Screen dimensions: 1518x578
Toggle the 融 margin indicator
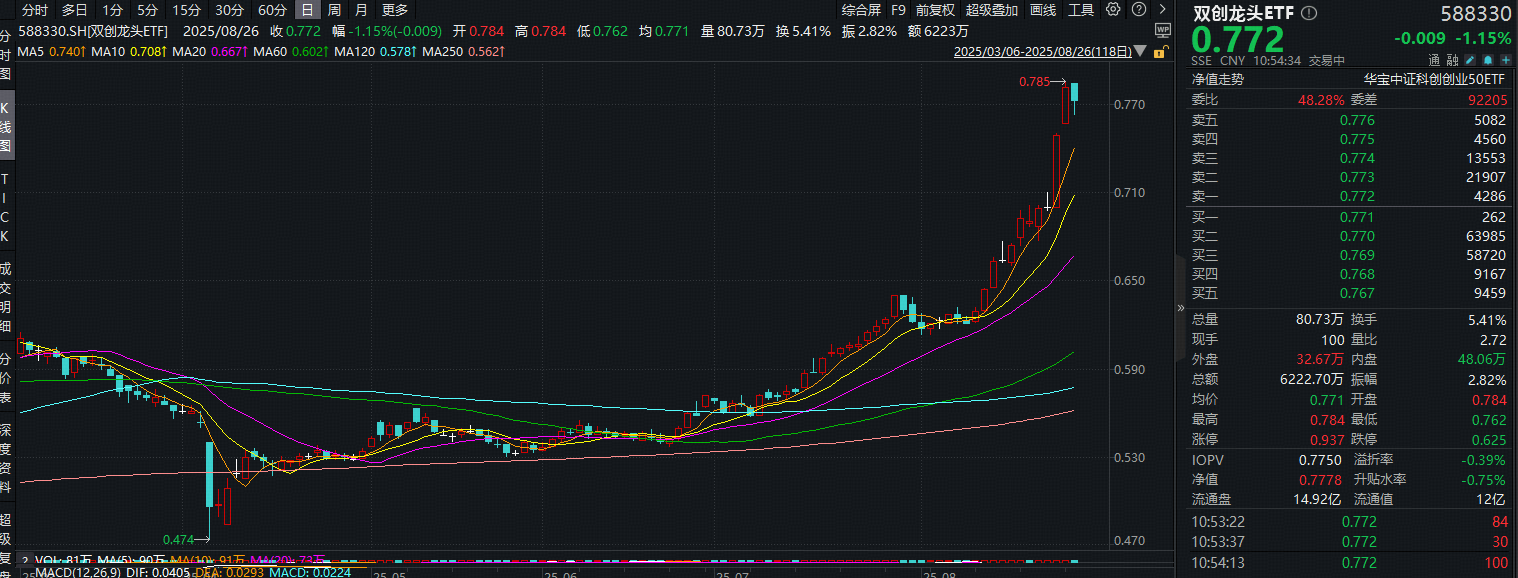(x=1452, y=60)
